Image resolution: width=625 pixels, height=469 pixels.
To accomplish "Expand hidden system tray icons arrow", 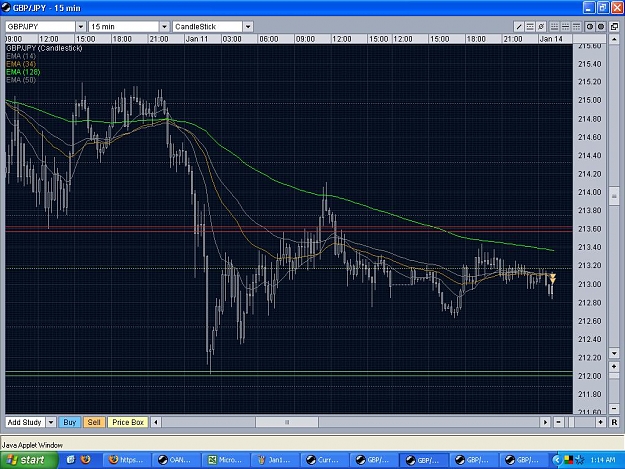I will (556, 460).
